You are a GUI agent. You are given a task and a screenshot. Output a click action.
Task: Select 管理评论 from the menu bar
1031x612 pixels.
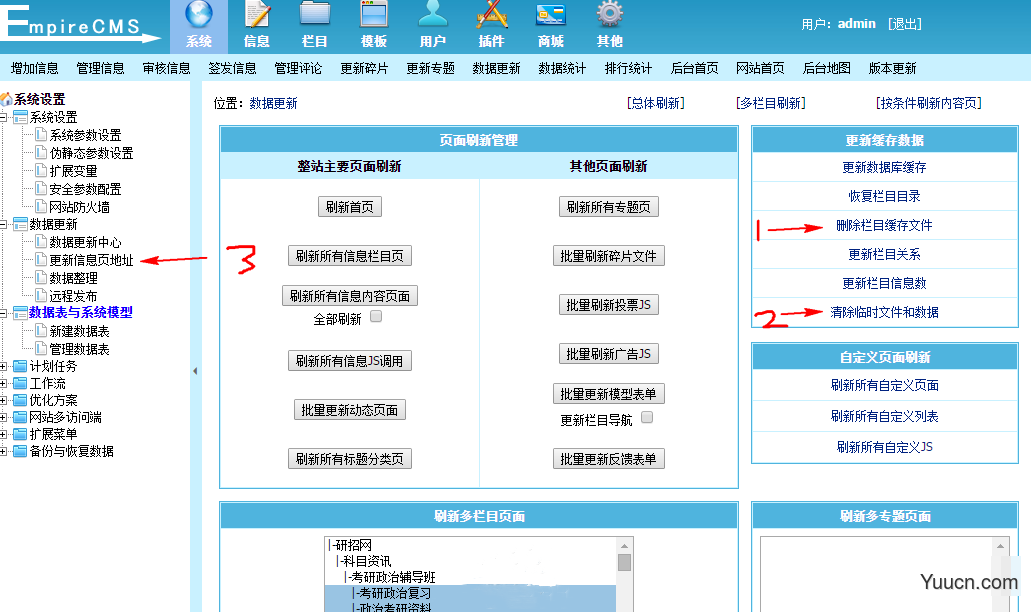298,69
